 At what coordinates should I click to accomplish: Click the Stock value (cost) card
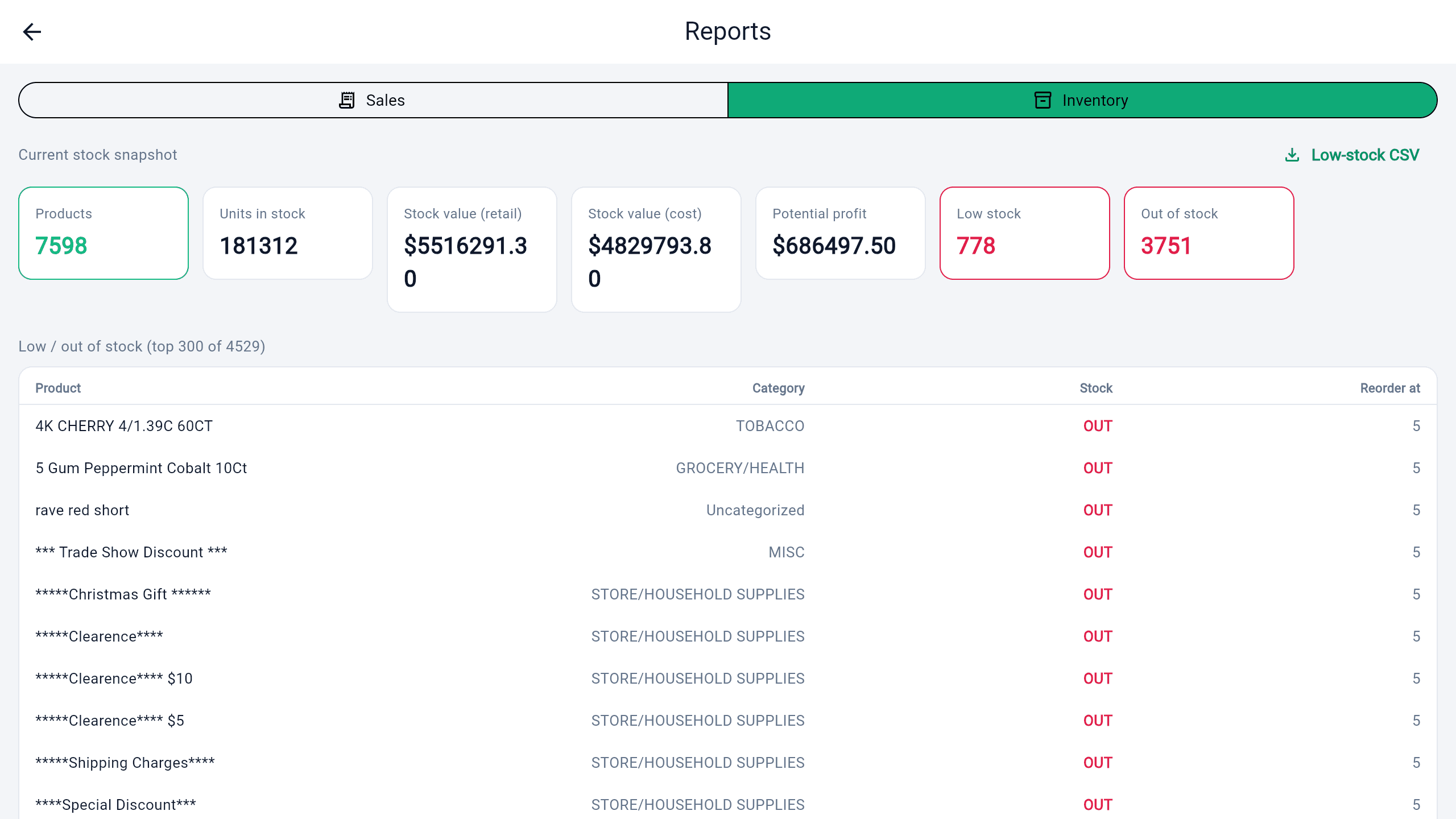coord(656,250)
